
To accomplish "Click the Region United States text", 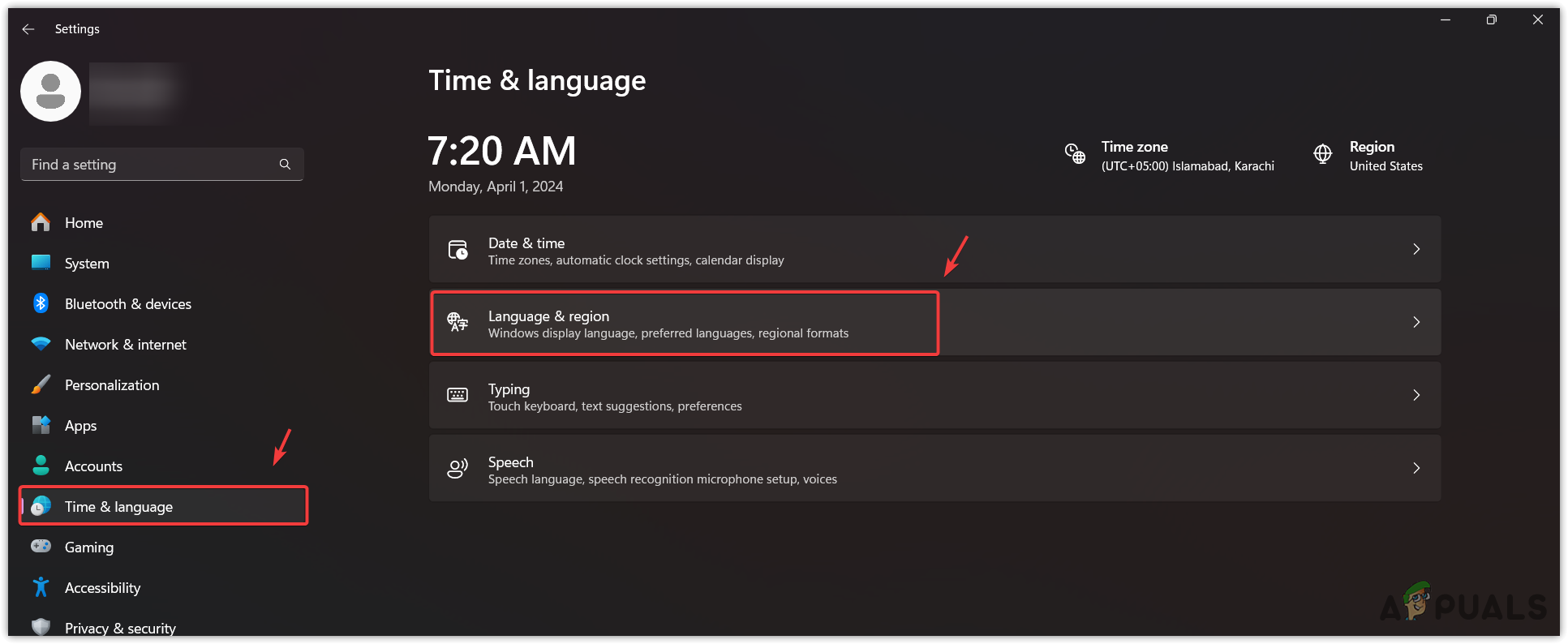I will click(1386, 166).
